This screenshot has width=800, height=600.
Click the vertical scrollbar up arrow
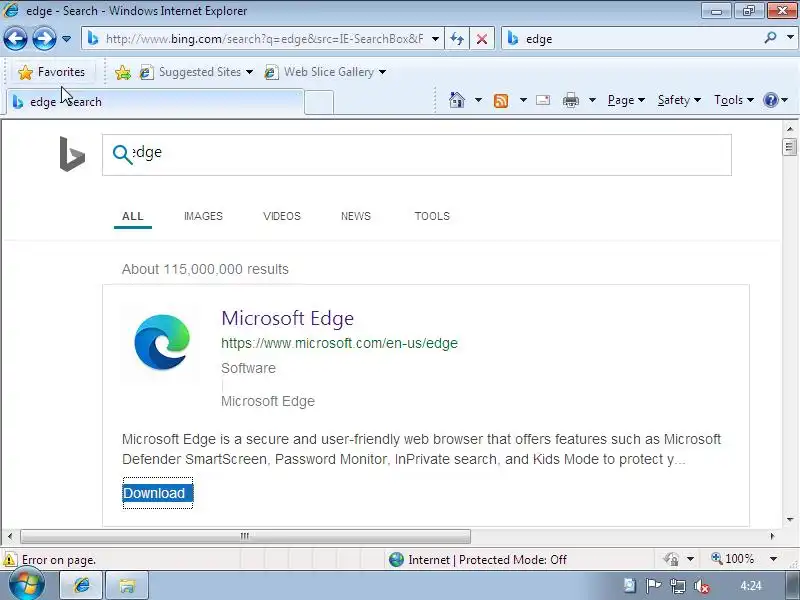point(790,129)
